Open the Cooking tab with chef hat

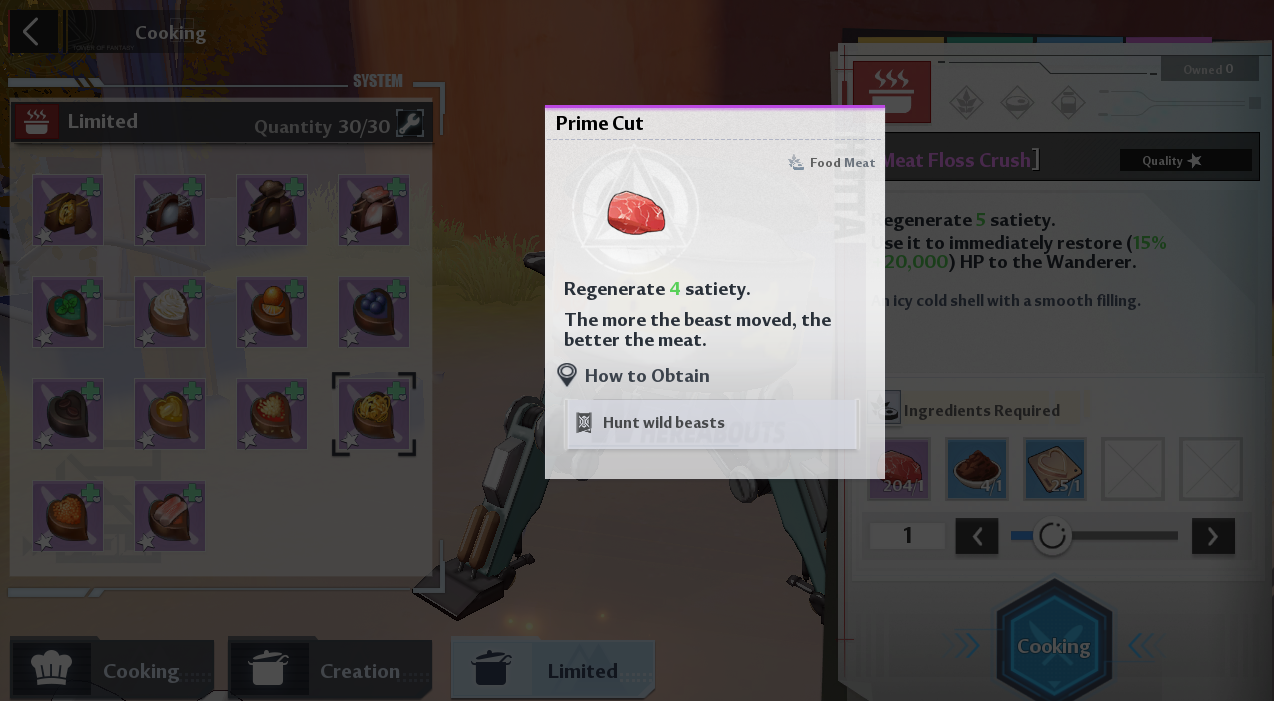coord(112,669)
